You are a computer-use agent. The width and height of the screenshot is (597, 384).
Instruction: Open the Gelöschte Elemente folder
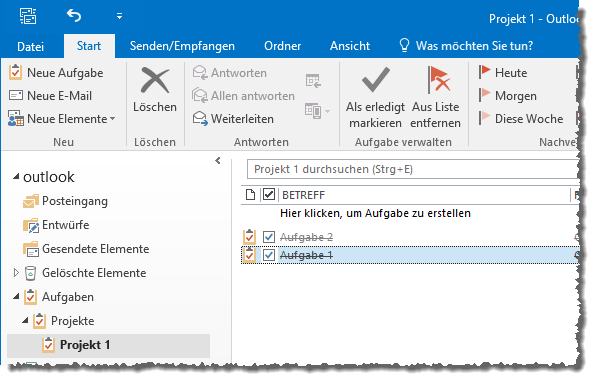pyautogui.click(x=85, y=273)
